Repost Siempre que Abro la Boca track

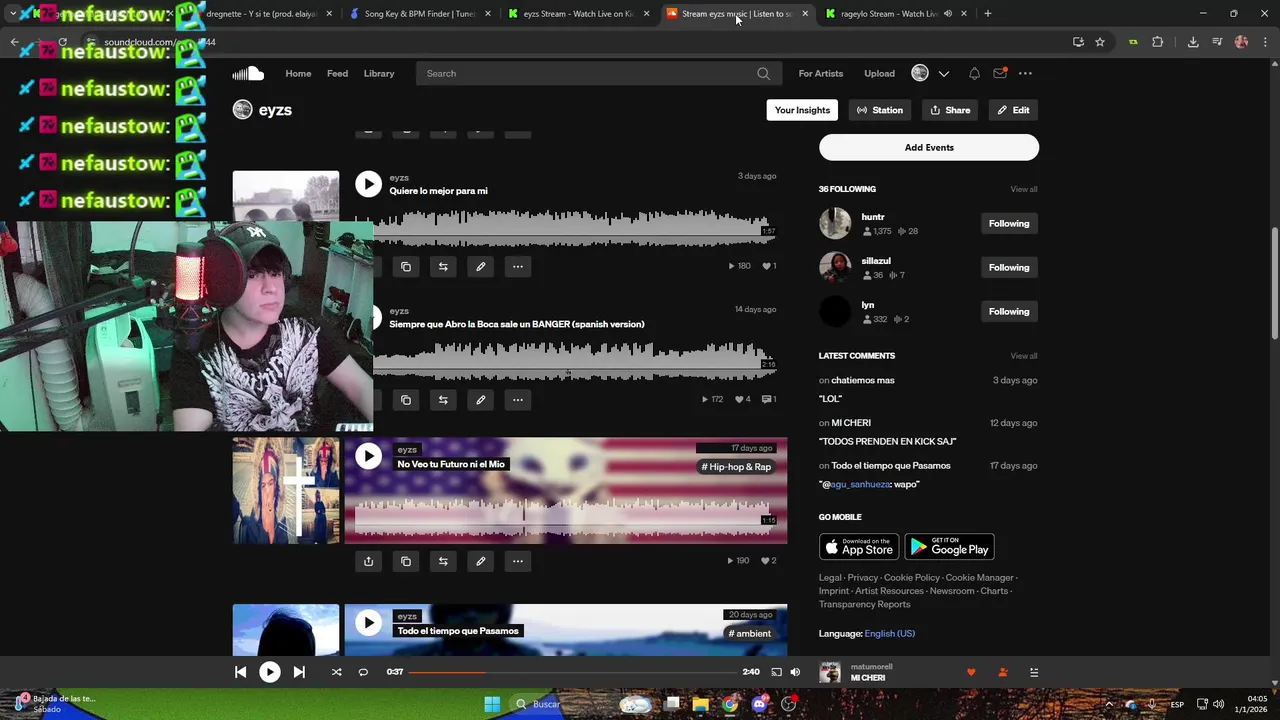click(x=443, y=399)
